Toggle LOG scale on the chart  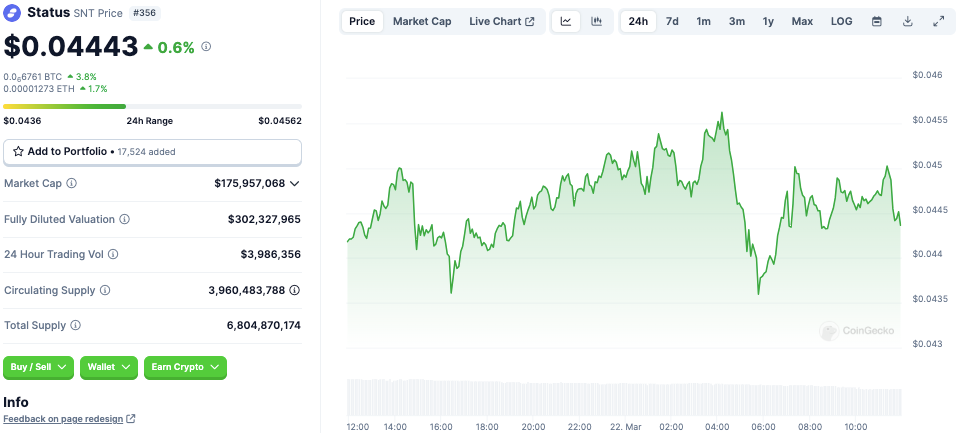(841, 21)
